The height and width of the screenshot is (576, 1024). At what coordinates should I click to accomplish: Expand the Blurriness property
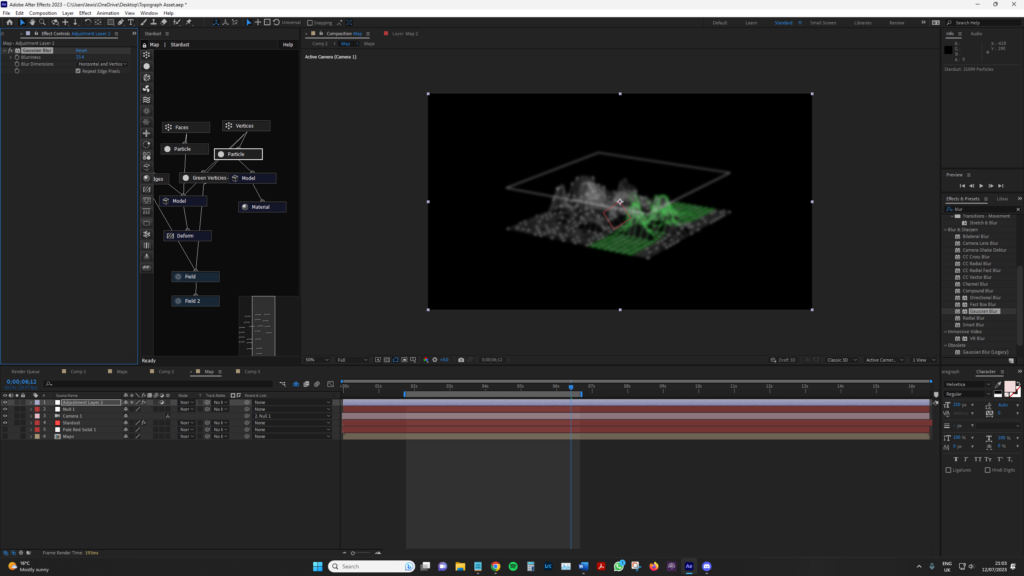pos(10,57)
